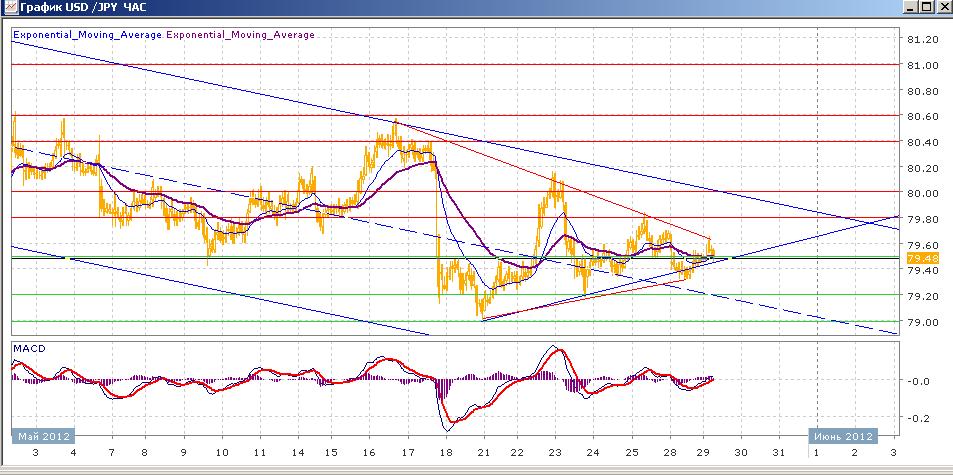Image resolution: width=953 pixels, height=475 pixels.
Task: Select the red horizontal line at 81.00
Action: pos(450,64)
